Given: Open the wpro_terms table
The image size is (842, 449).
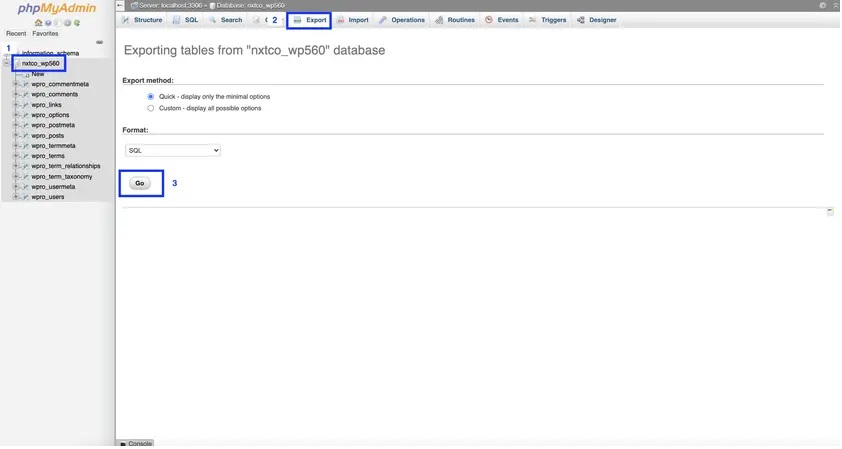Looking at the screenshot, I should click(48, 156).
